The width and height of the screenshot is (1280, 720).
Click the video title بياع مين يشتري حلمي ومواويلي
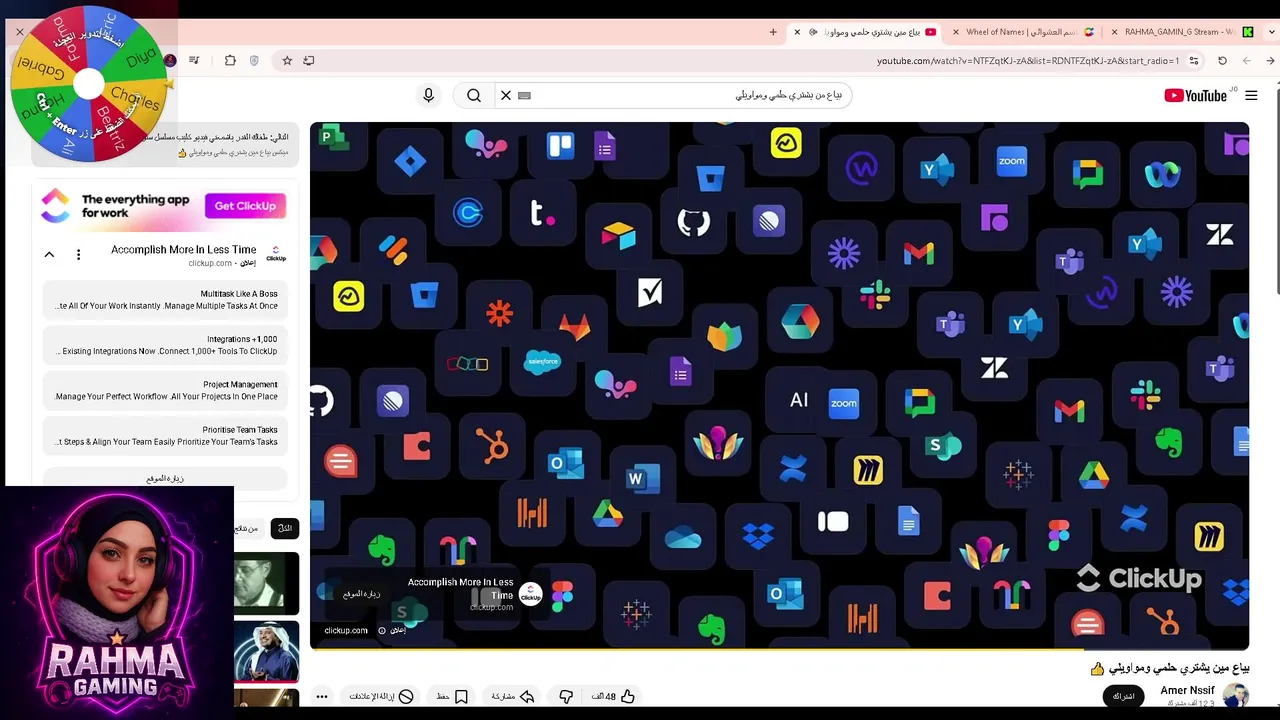click(1178, 668)
